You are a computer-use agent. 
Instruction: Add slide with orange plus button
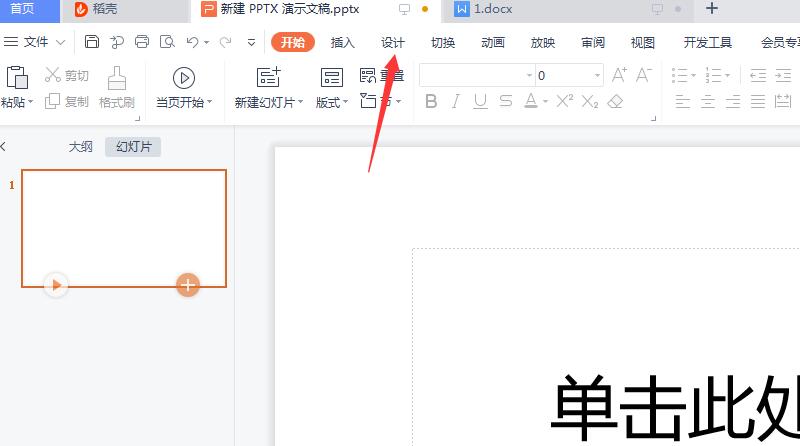(188, 285)
